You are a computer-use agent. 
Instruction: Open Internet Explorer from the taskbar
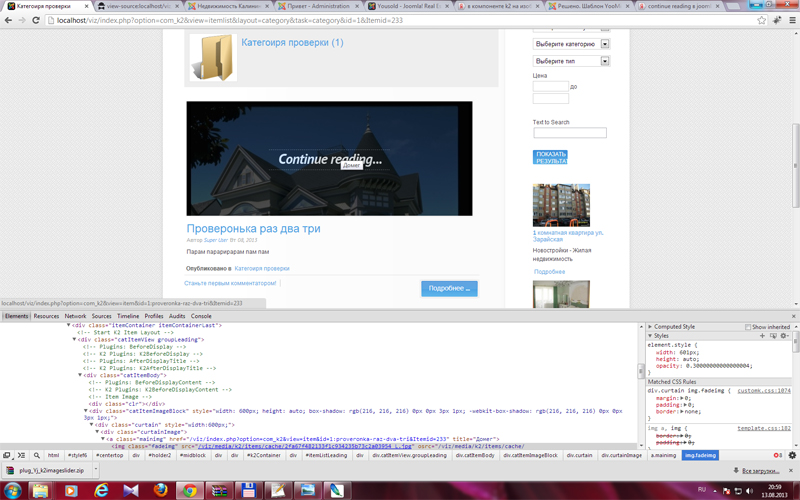[101, 489]
